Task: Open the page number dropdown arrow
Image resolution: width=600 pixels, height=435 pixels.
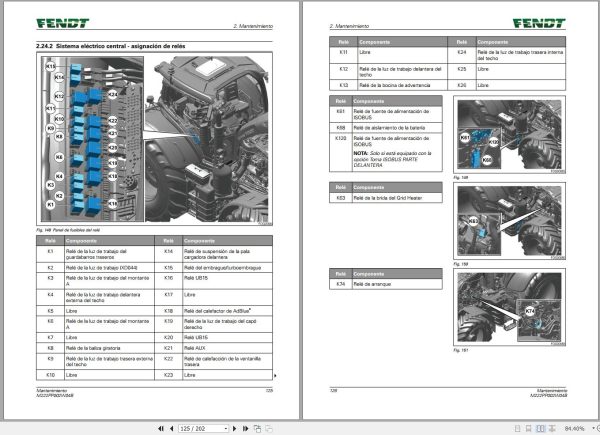Action: 226,428
